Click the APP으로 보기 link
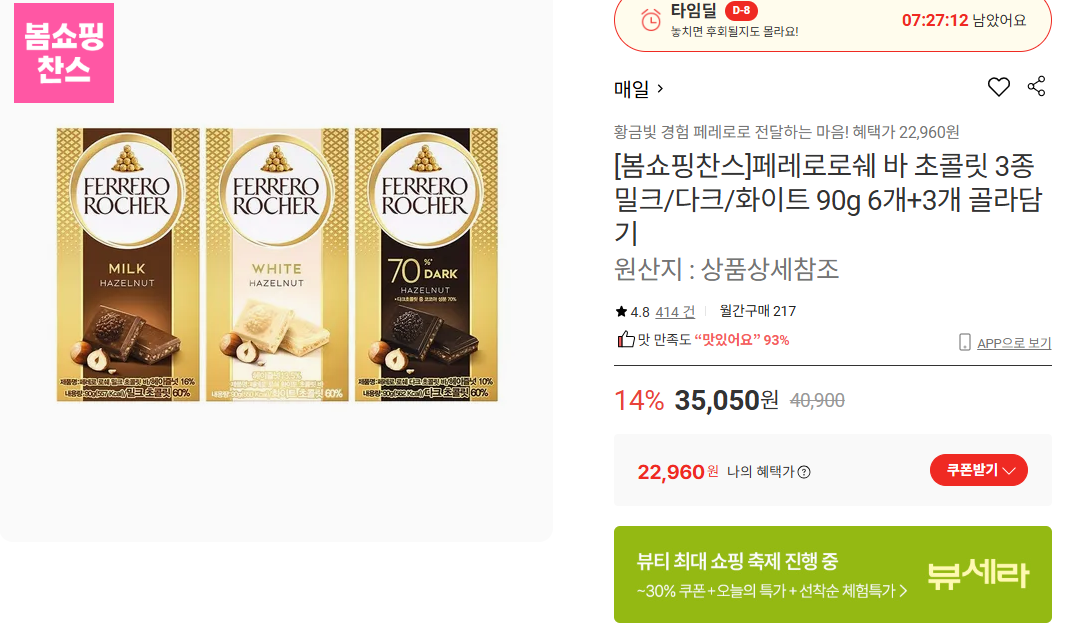This screenshot has height=633, width=1085. (1014, 343)
